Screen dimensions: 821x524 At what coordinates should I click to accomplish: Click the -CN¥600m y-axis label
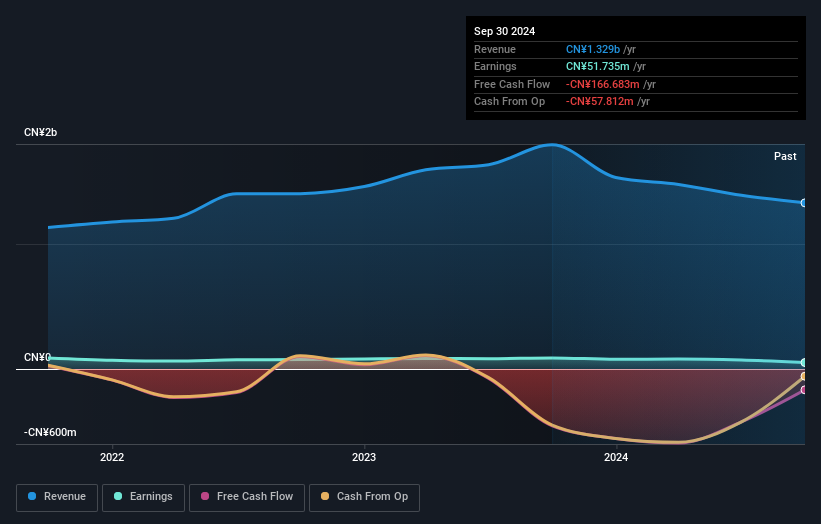pos(50,432)
